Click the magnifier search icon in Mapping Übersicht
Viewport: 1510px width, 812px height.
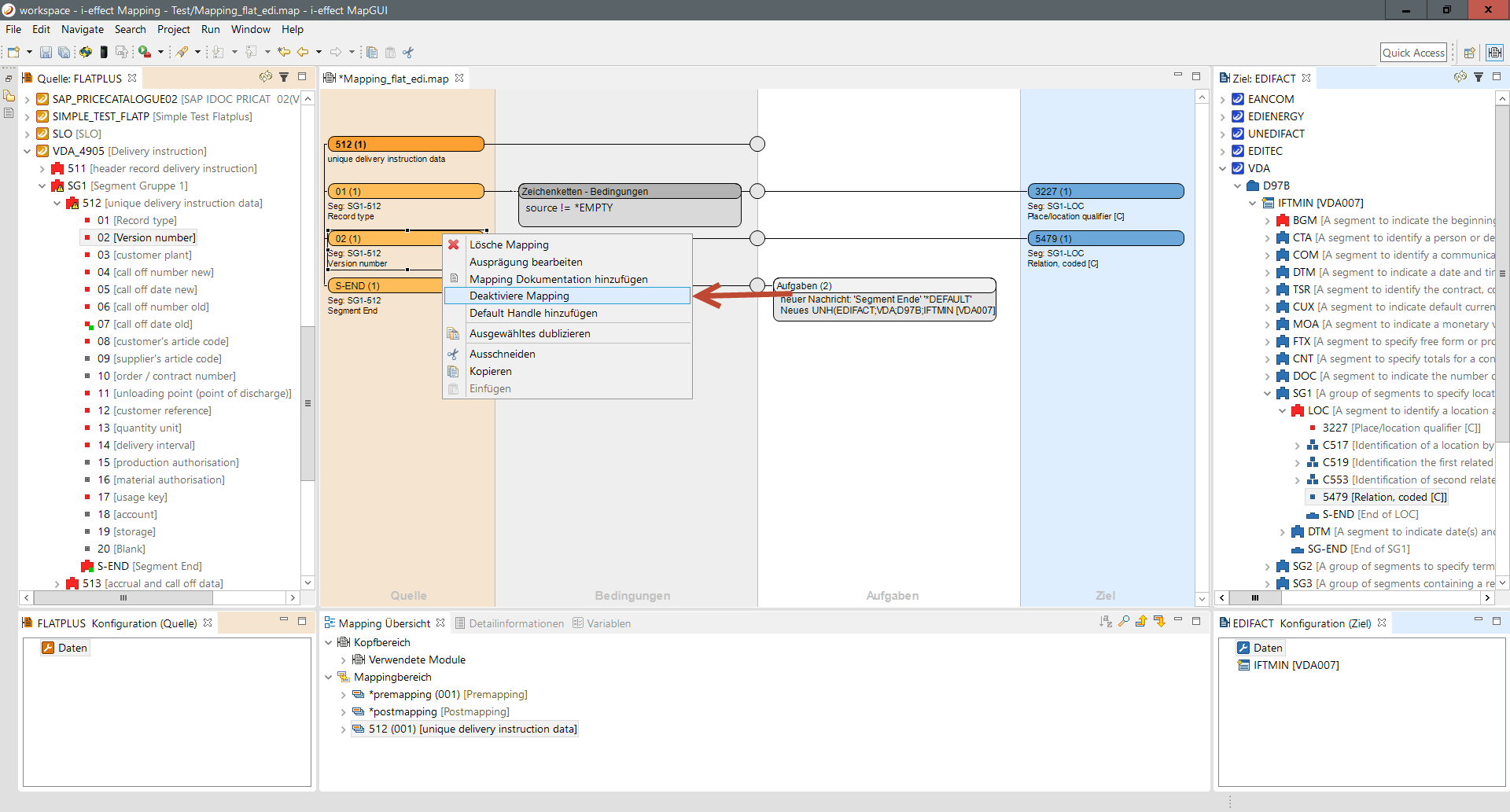click(1124, 622)
